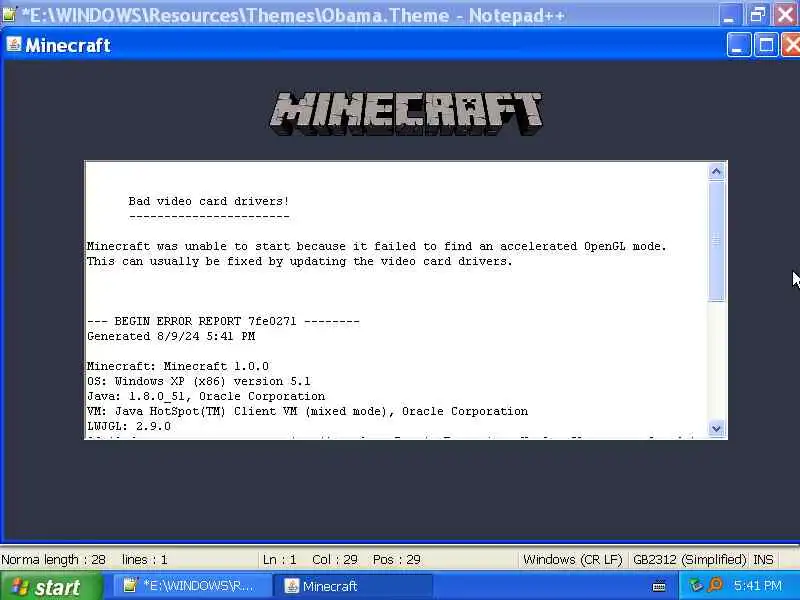Click 'length : 28' status entry
This screenshot has width=800, height=600.
(x=74, y=560)
